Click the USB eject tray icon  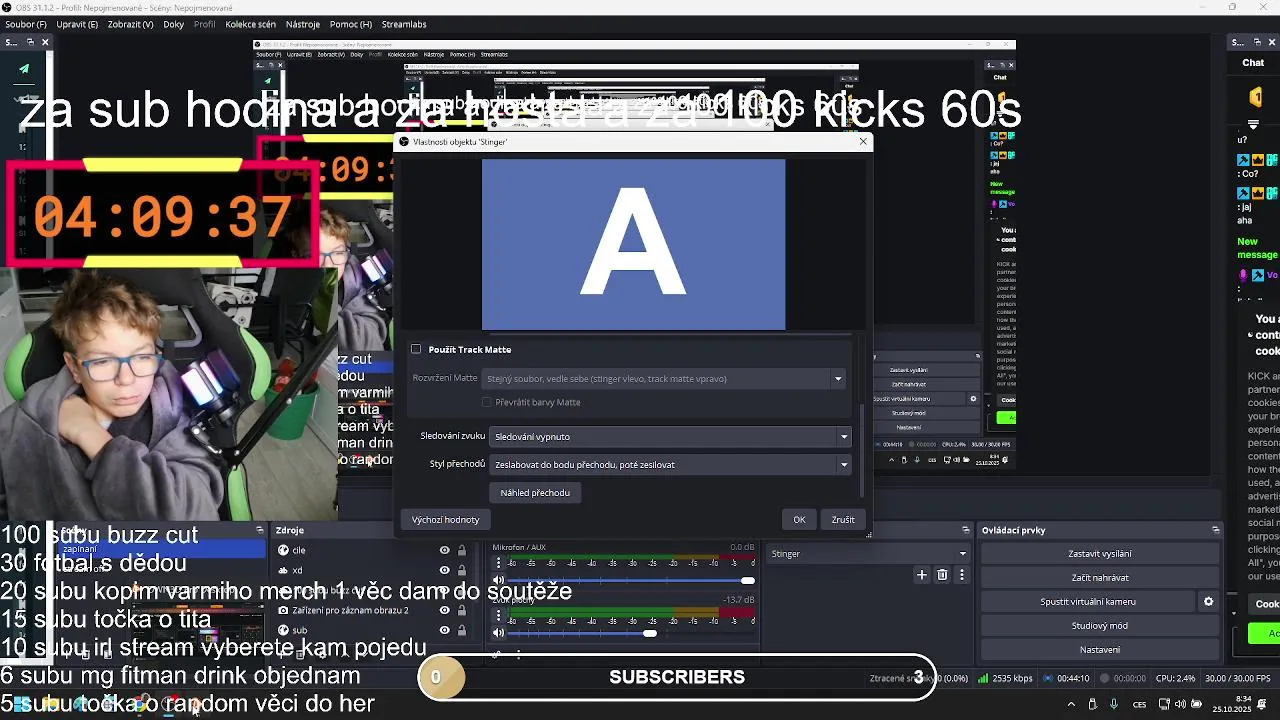(x=1092, y=704)
